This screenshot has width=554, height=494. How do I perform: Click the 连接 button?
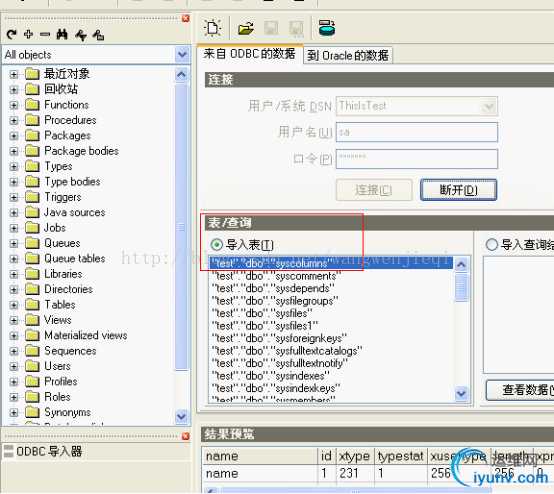click(x=374, y=190)
